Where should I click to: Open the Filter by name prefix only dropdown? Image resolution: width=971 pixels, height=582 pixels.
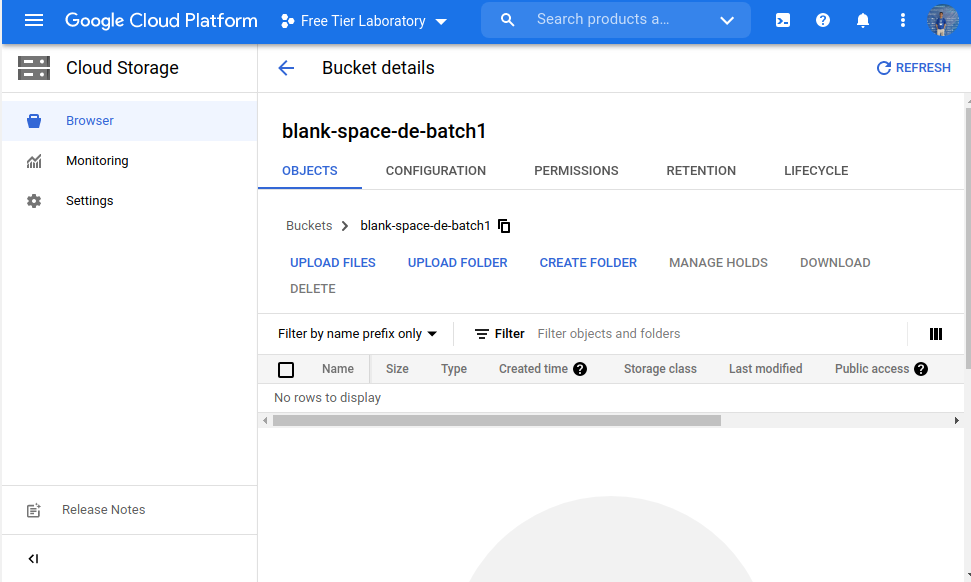(357, 334)
